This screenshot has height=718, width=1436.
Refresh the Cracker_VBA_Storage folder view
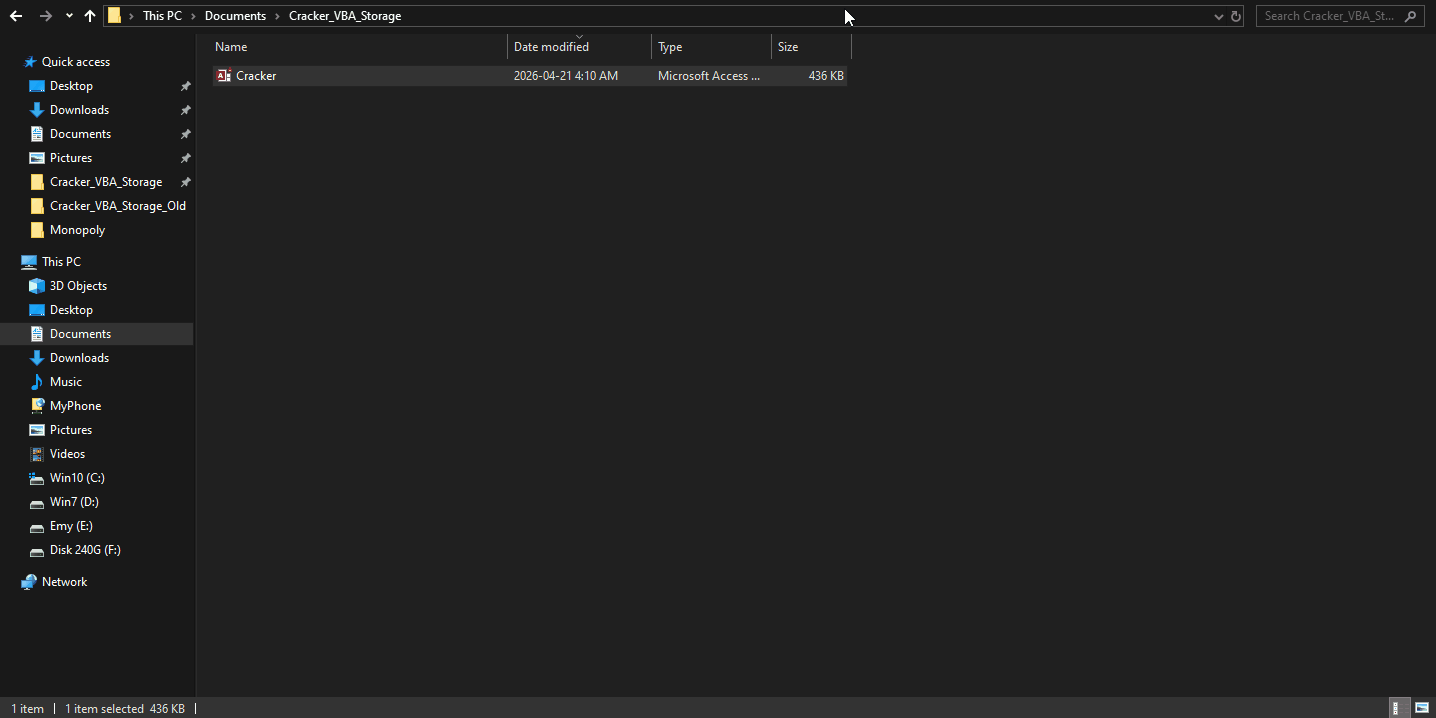pos(1236,16)
